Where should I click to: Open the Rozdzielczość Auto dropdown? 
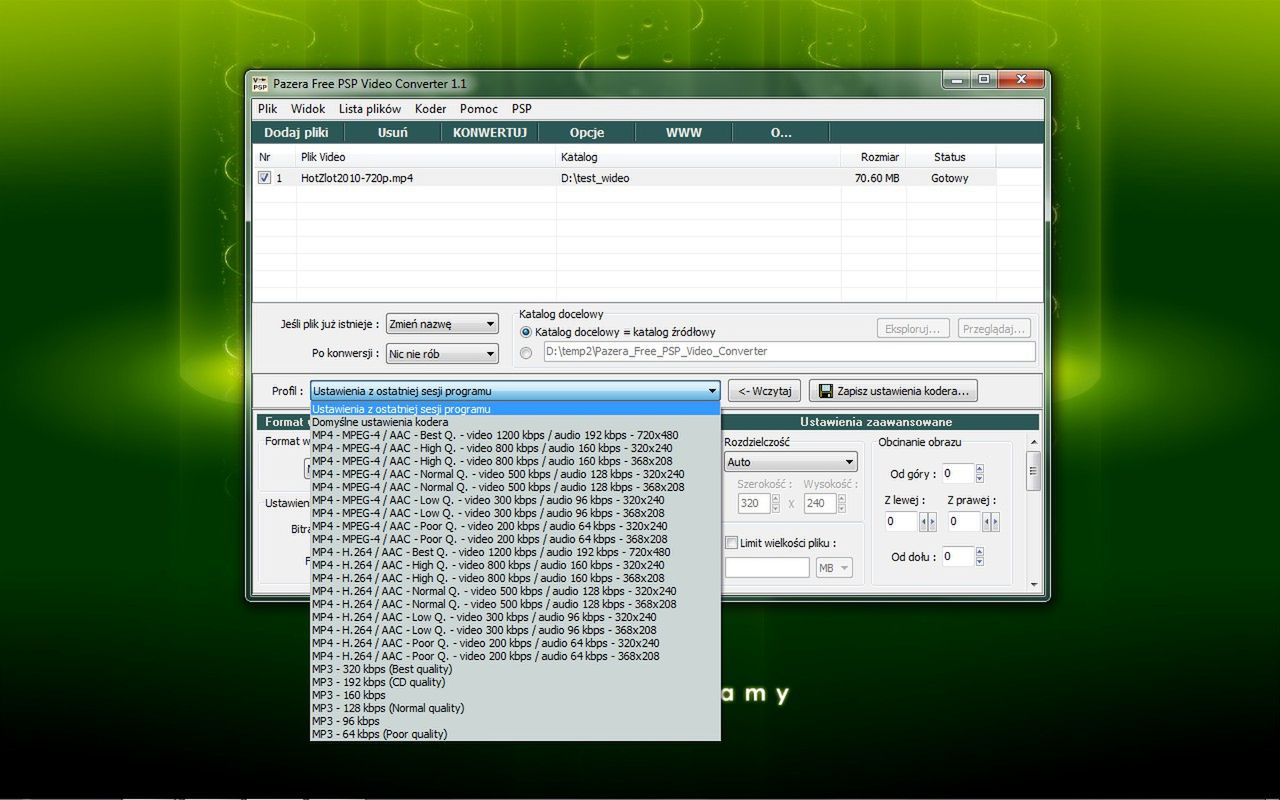791,462
